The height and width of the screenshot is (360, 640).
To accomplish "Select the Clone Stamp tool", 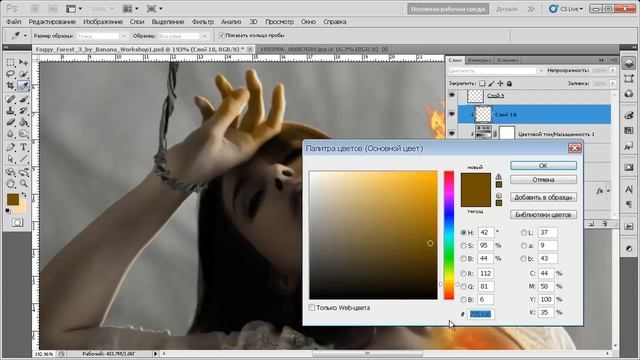I will click(x=11, y=111).
